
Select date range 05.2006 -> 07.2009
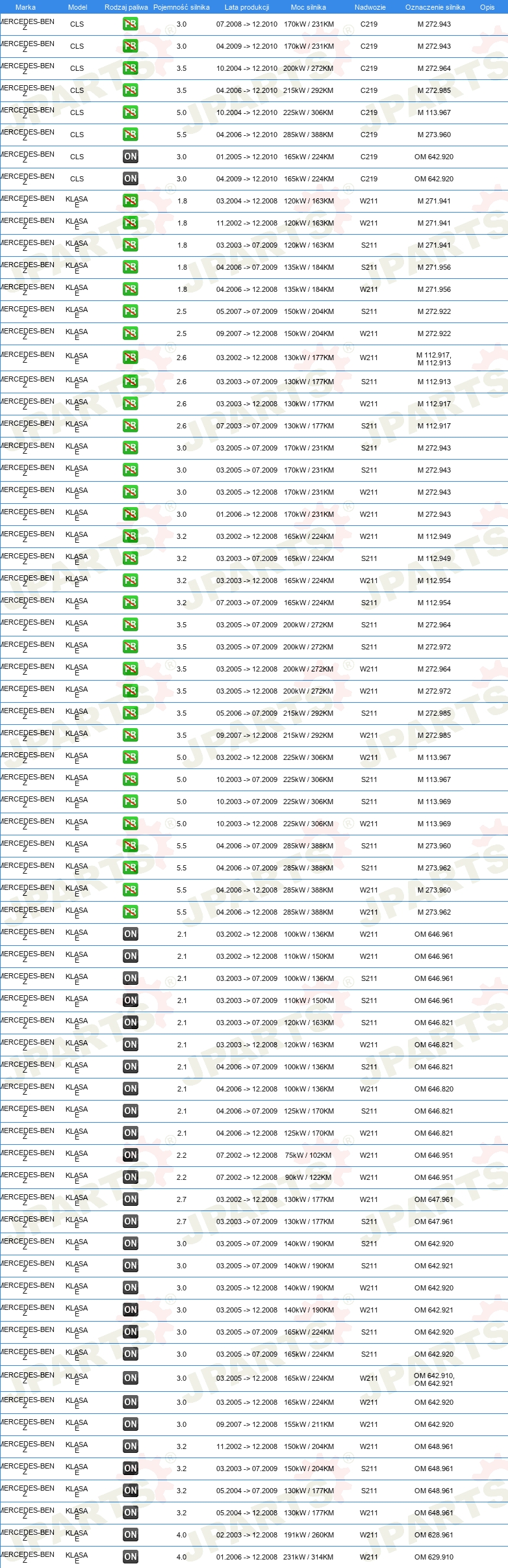pyautogui.click(x=247, y=713)
